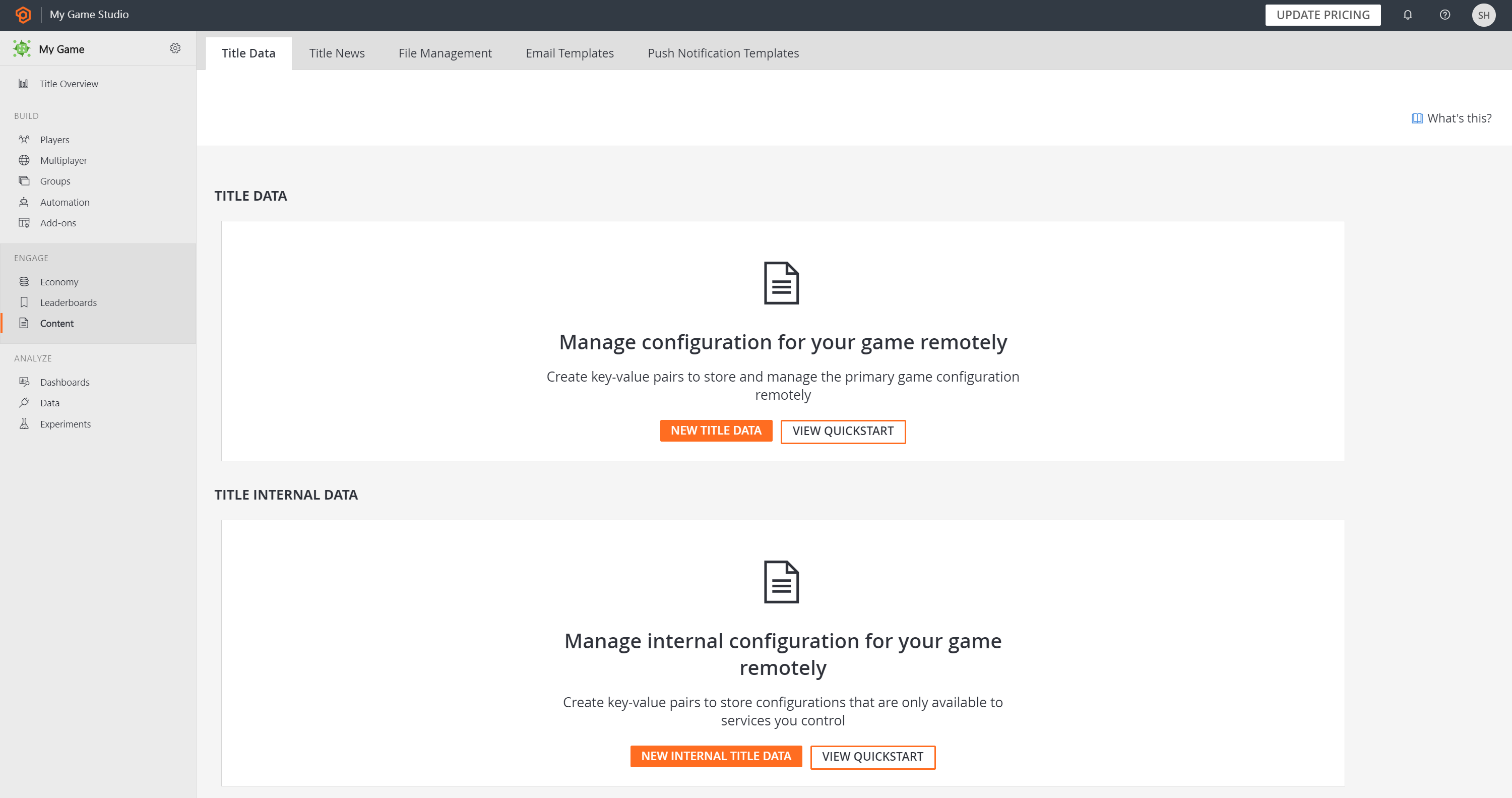Open the Players menu label
The height and width of the screenshot is (798, 1512).
point(54,139)
